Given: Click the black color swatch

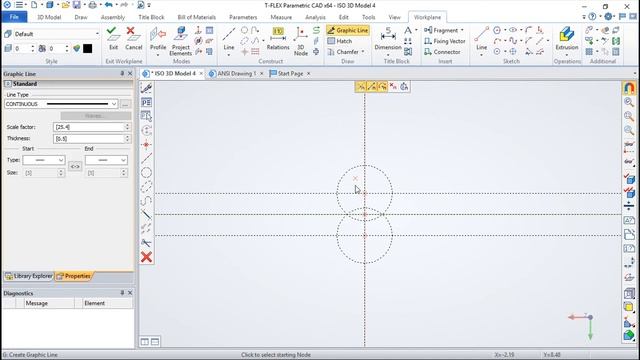Looking at the screenshot, I should click(x=87, y=48).
